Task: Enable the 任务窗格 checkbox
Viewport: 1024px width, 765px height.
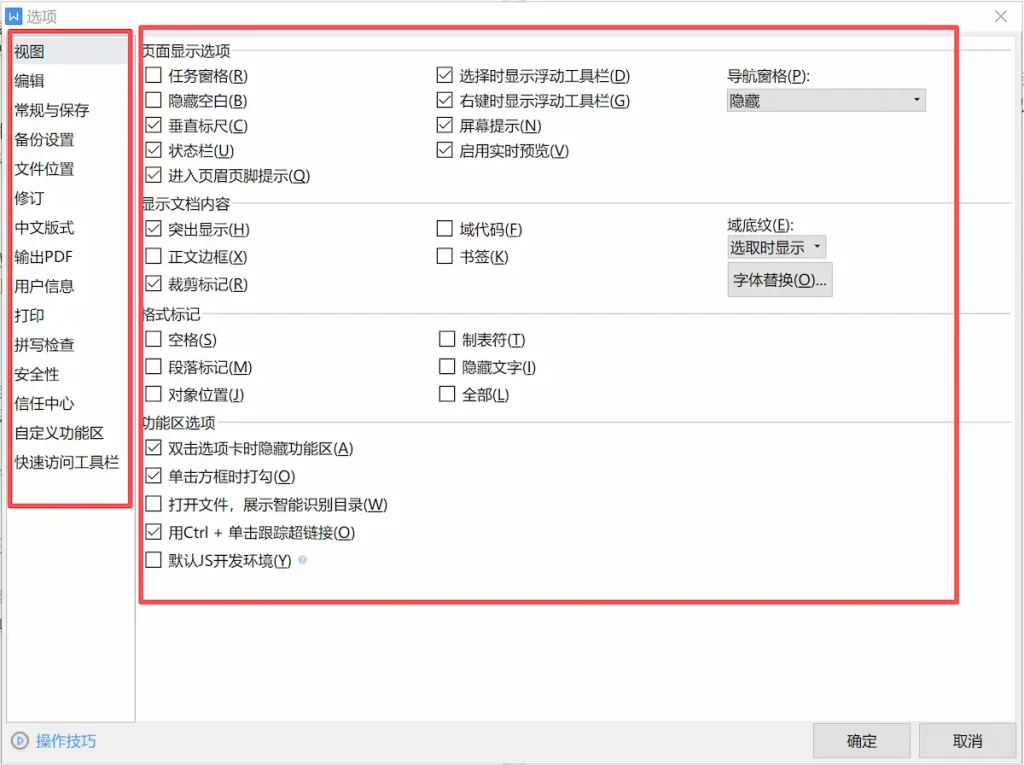Action: pyautogui.click(x=154, y=75)
